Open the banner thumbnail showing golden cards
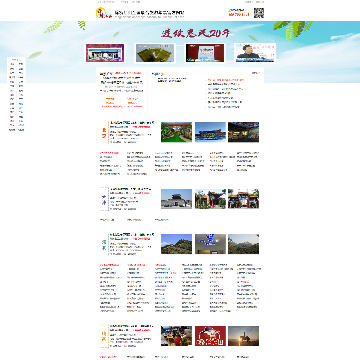This screenshot has height=360, width=360. [155, 53]
